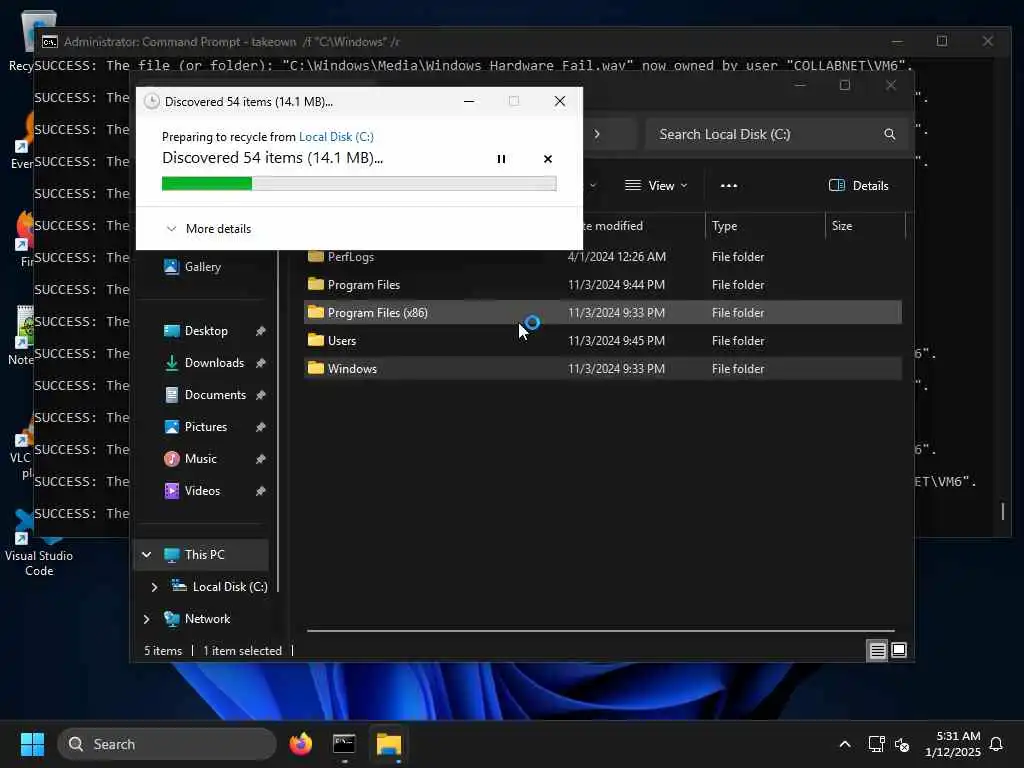Switch to details list view icon in status bar
The width and height of the screenshot is (1024, 768).
click(877, 650)
